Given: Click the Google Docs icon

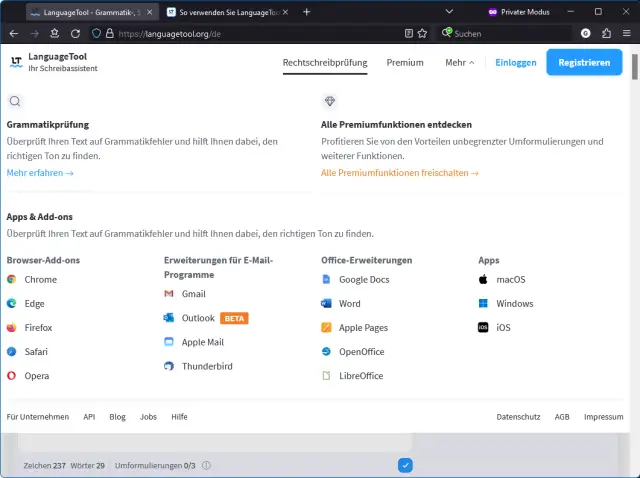Looking at the screenshot, I should [326, 279].
